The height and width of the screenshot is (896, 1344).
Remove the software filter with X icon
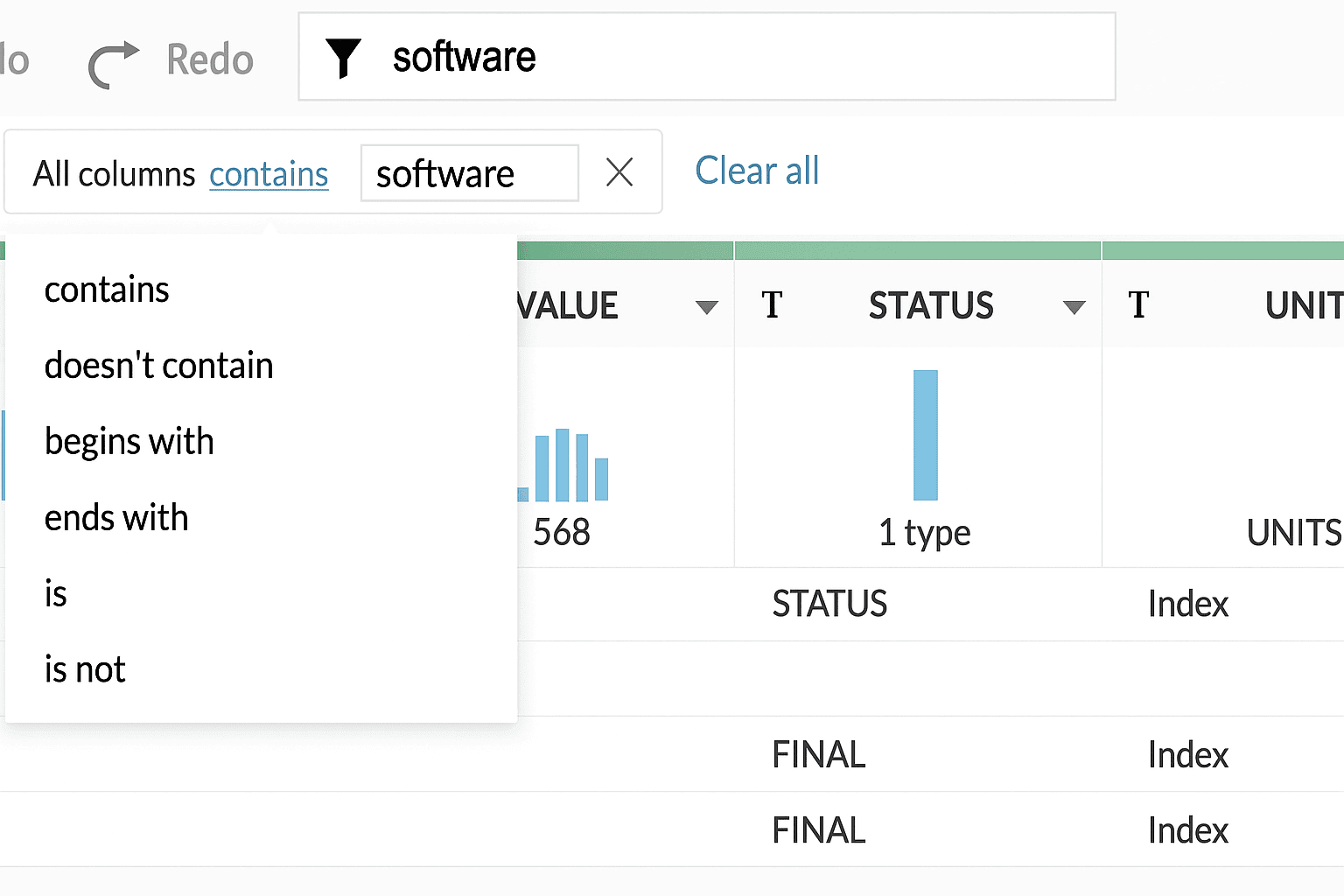pyautogui.click(x=619, y=172)
